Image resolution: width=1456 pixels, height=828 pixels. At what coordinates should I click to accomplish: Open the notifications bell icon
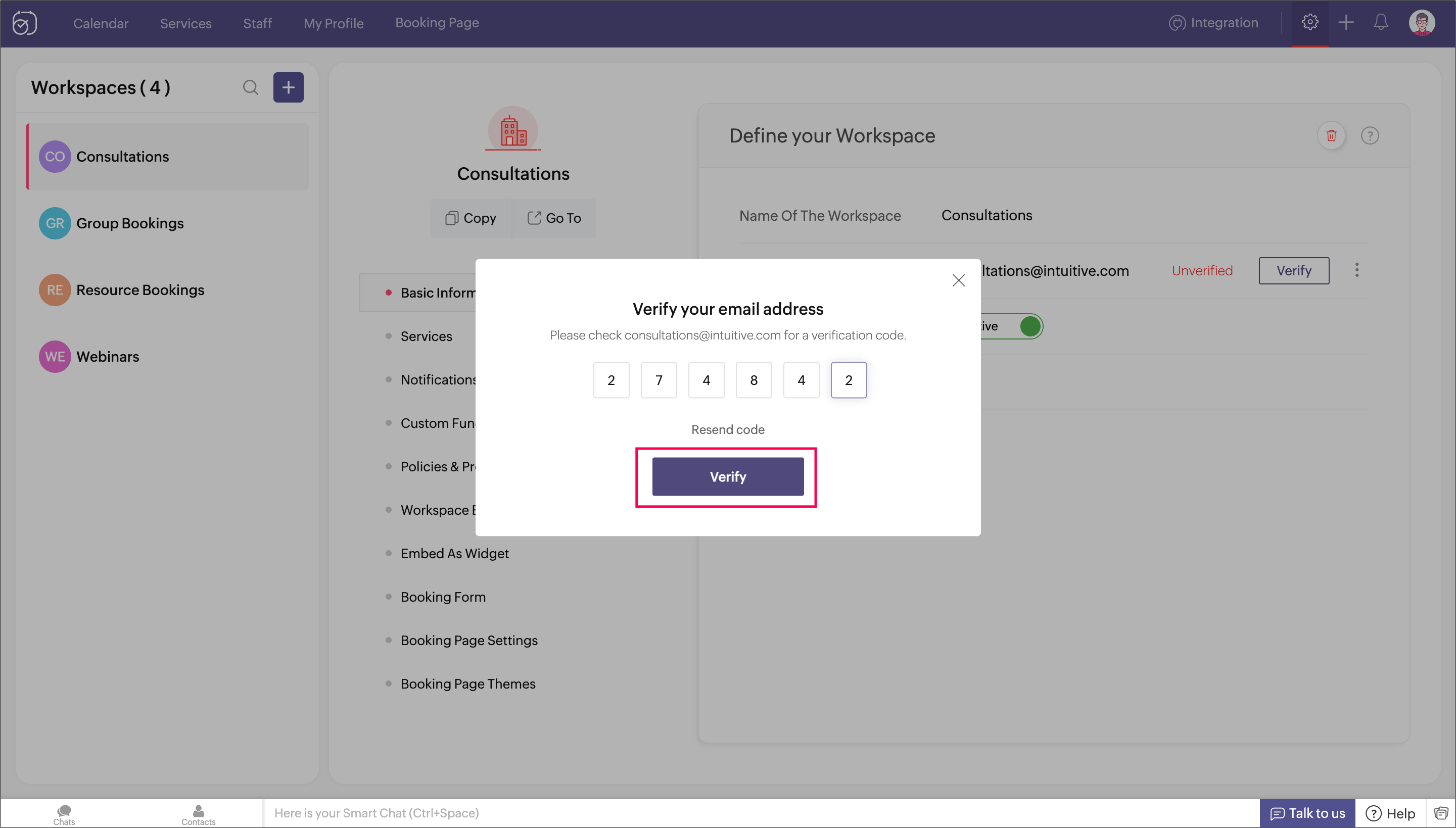click(1381, 23)
